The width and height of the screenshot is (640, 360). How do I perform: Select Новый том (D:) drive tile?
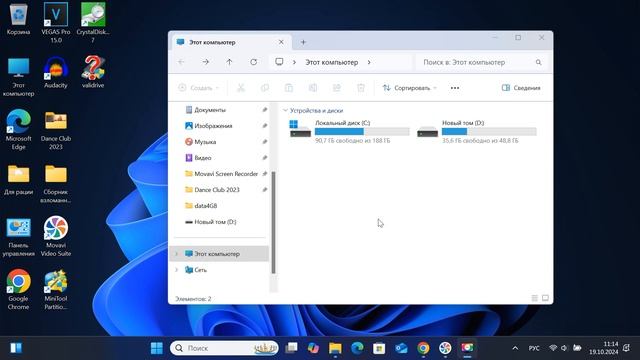point(476,131)
